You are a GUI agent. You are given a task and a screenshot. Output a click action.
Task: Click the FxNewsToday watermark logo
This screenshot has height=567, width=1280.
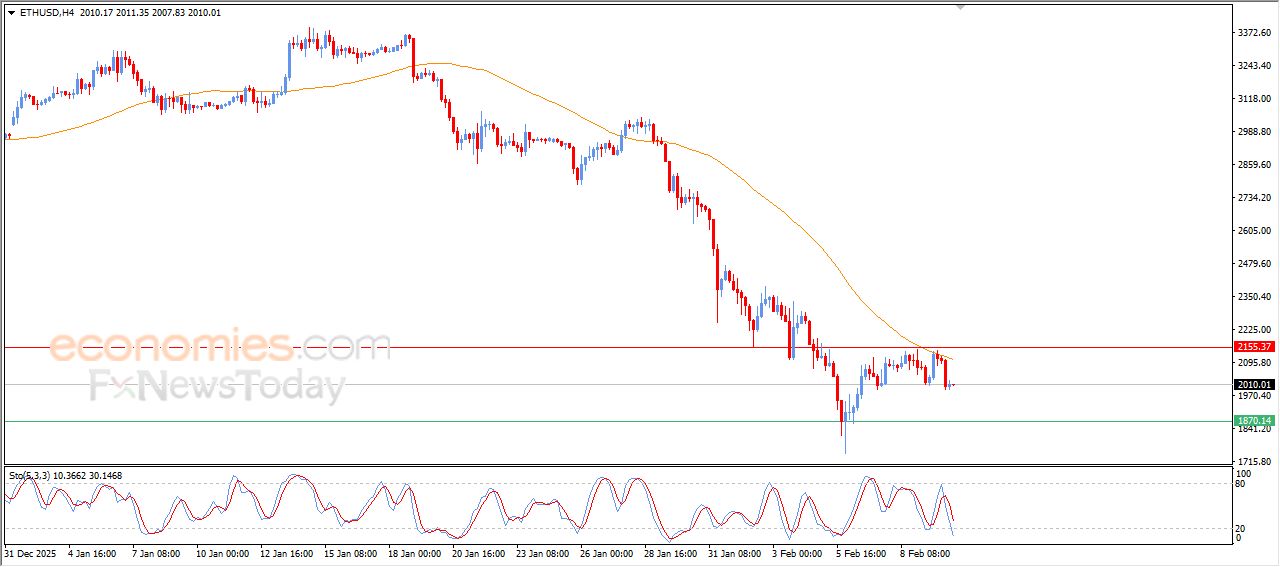coord(217,386)
